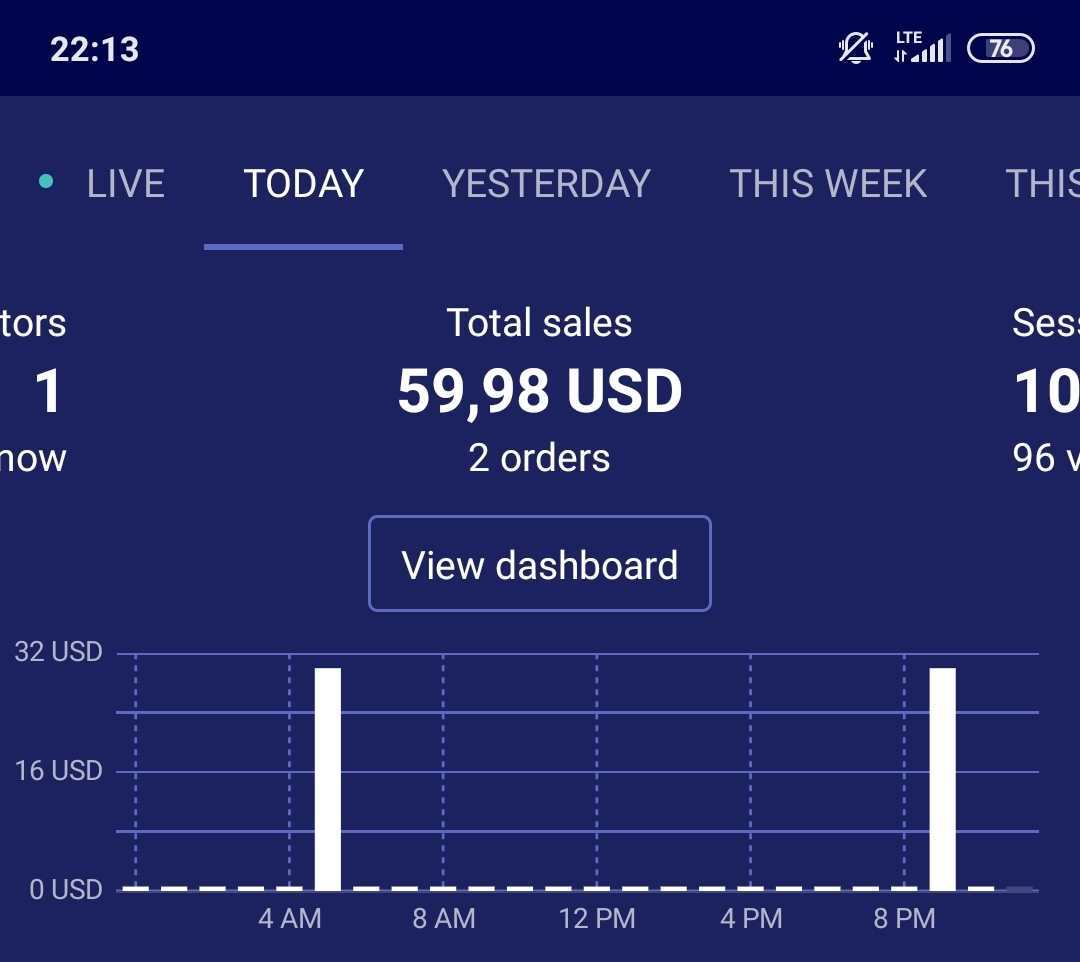Tap the muted bell icon in status bar
The height and width of the screenshot is (962, 1080).
tap(855, 48)
